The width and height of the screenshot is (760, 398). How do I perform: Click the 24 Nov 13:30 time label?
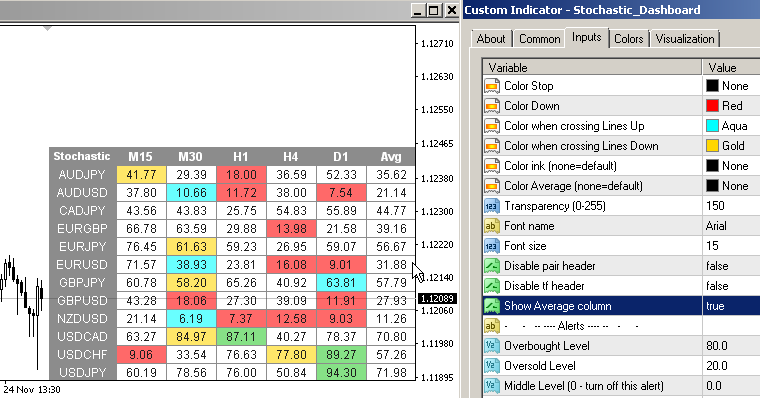click(32, 389)
